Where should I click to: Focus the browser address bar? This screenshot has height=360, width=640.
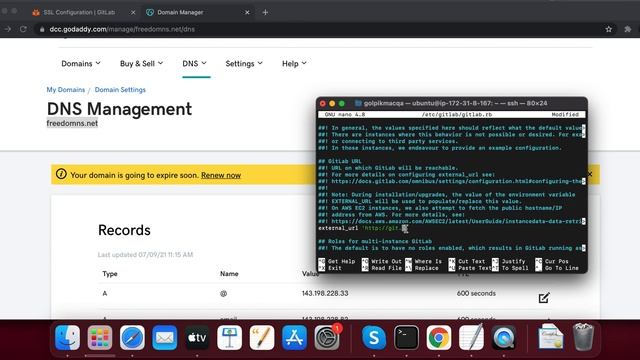[x=318, y=29]
